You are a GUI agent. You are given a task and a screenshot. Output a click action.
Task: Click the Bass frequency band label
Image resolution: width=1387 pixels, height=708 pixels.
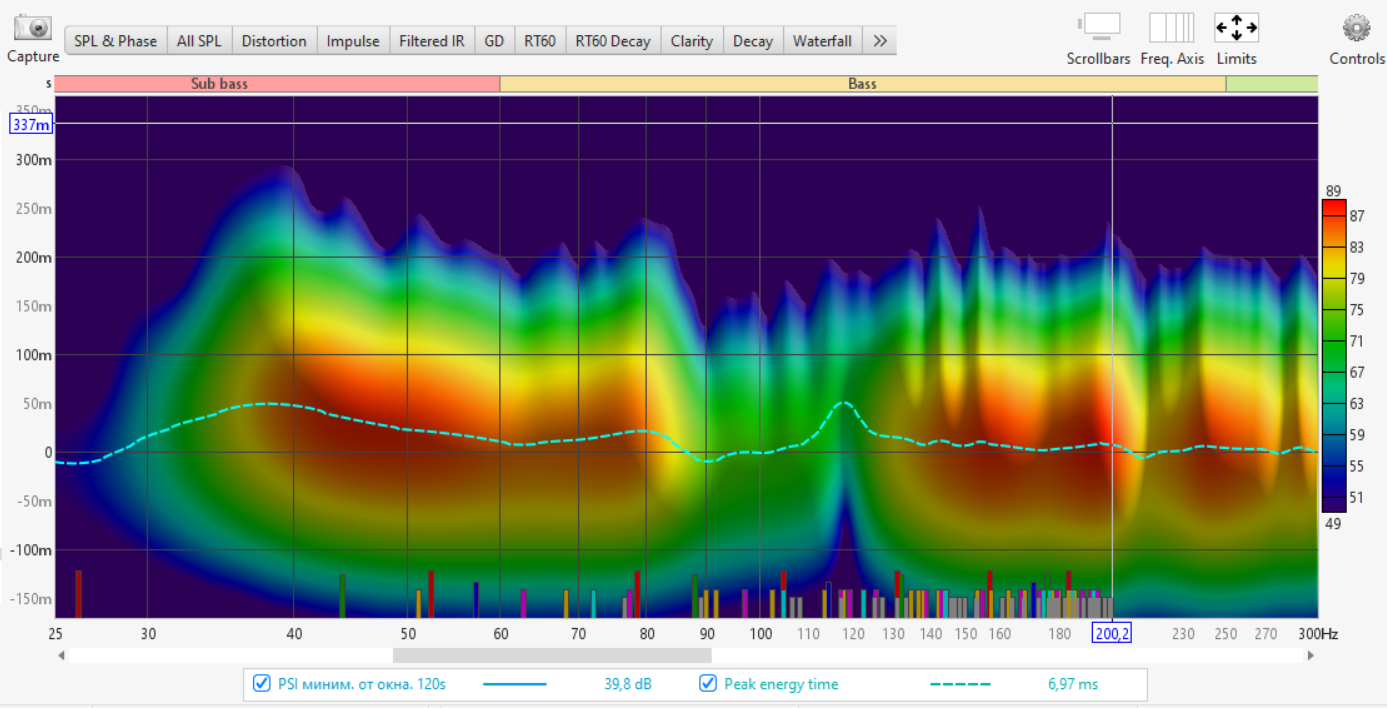[863, 84]
